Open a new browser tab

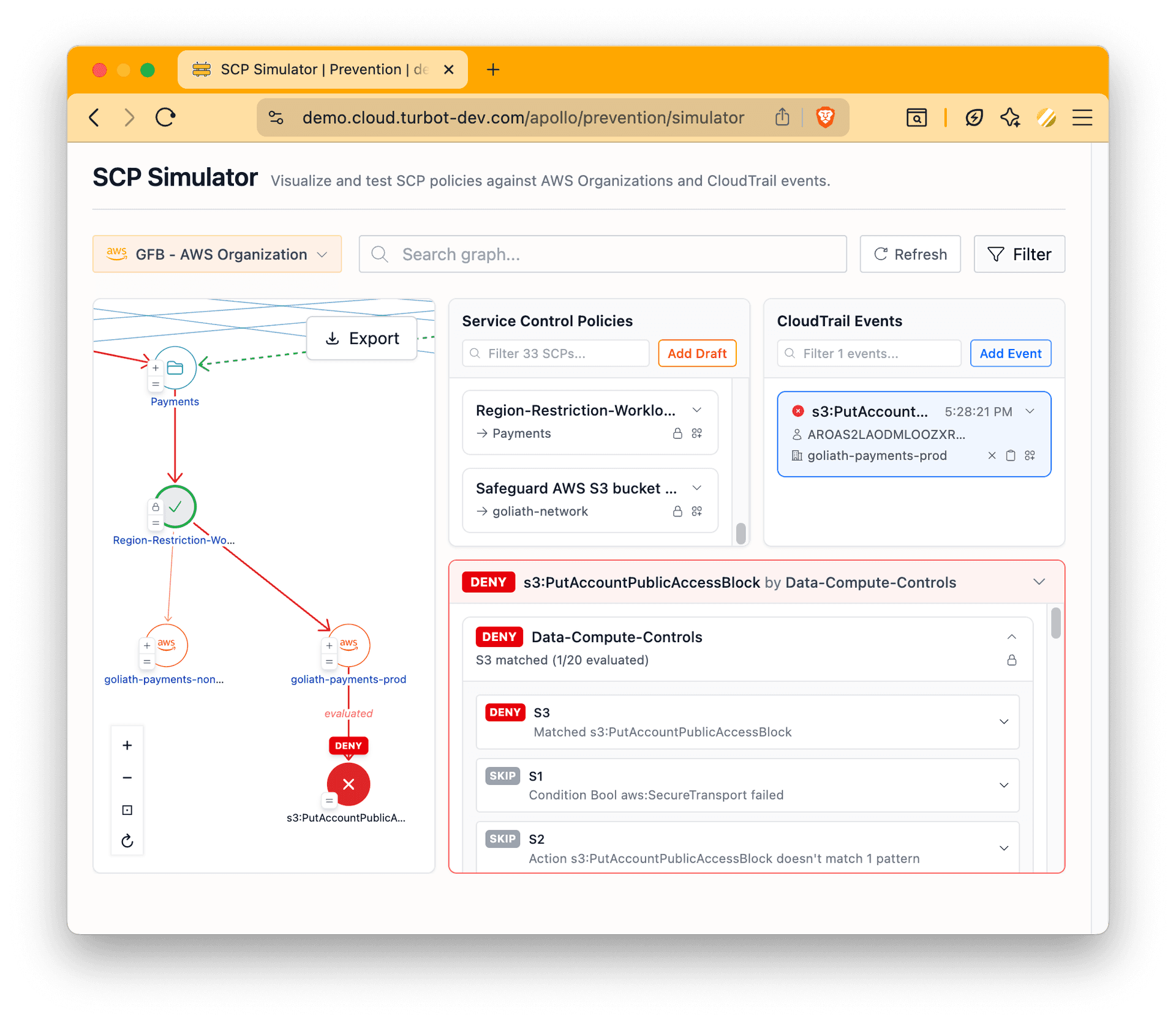pos(493,69)
